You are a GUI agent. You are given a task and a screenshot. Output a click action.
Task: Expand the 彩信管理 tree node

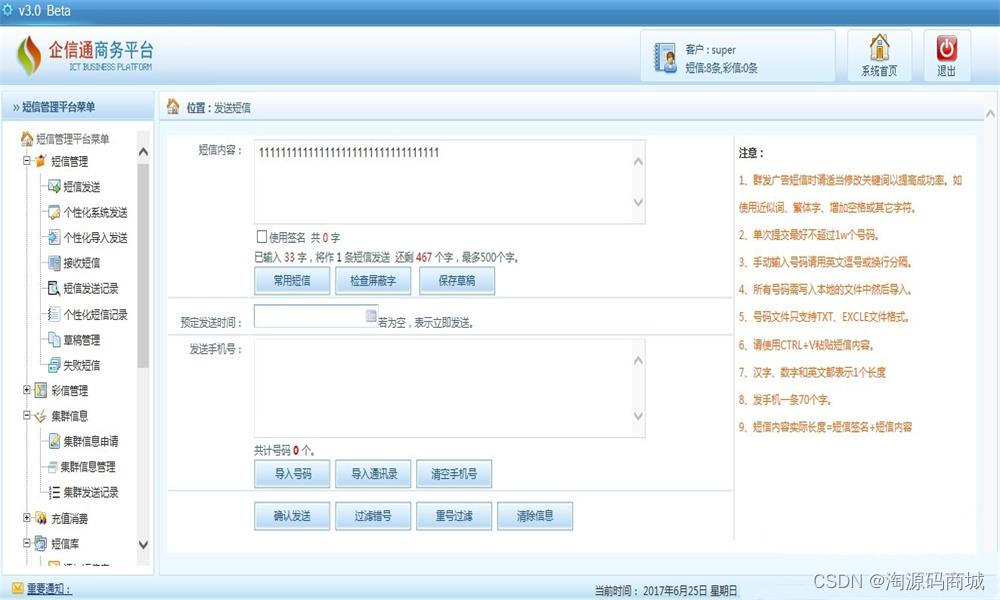point(27,390)
